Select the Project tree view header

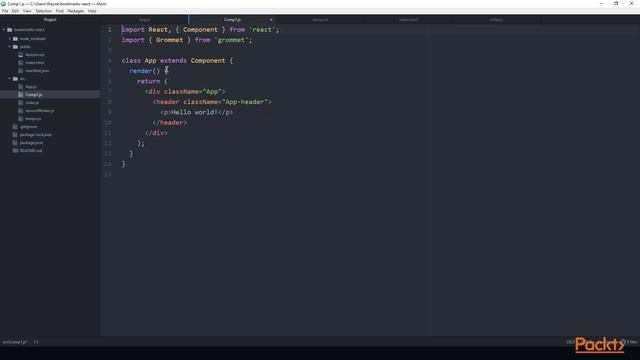point(50,20)
